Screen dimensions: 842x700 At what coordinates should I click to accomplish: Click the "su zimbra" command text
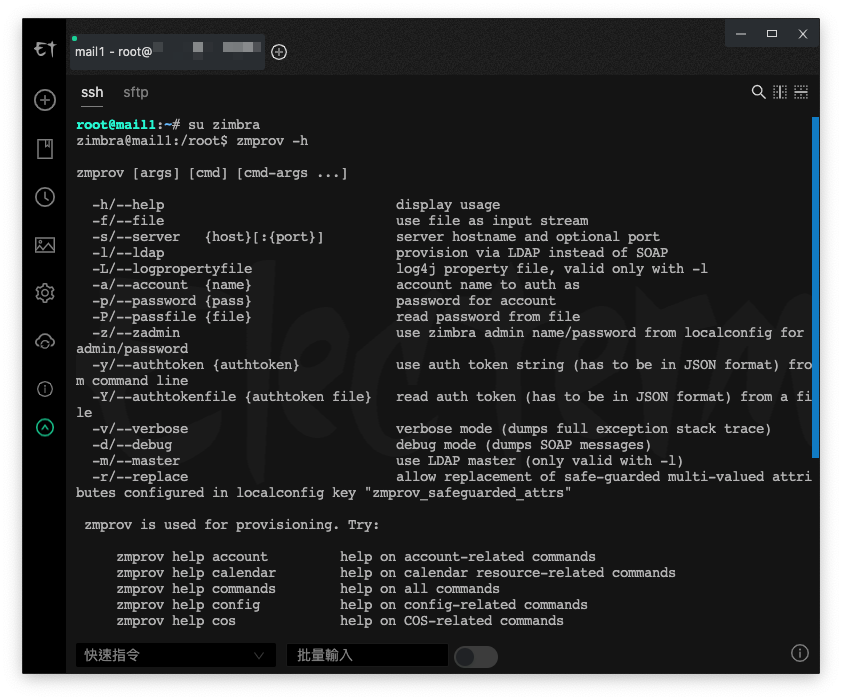coord(224,125)
